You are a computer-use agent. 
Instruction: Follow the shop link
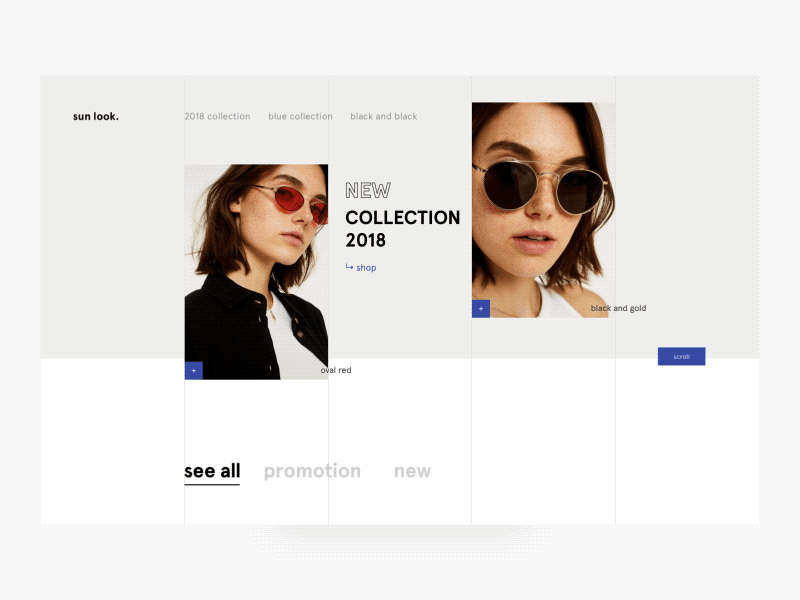tap(366, 268)
